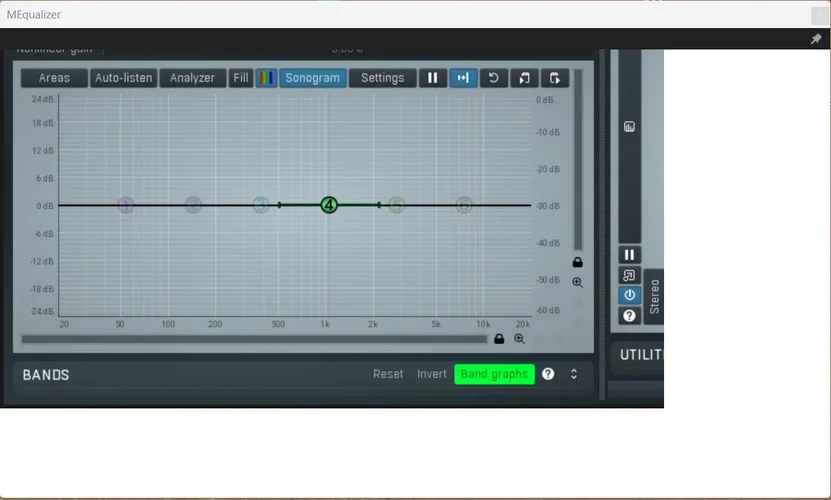Invert the bands
Screen dimensions: 831x500
pyautogui.click(x=432, y=374)
